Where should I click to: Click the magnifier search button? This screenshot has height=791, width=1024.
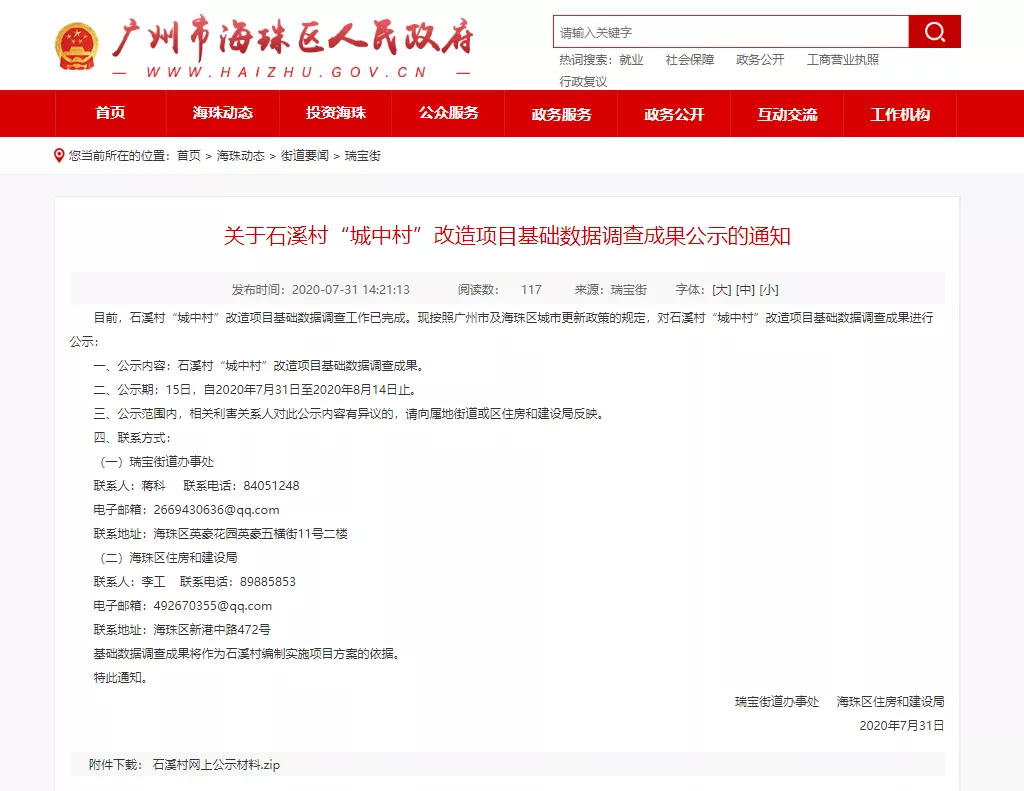coord(935,31)
